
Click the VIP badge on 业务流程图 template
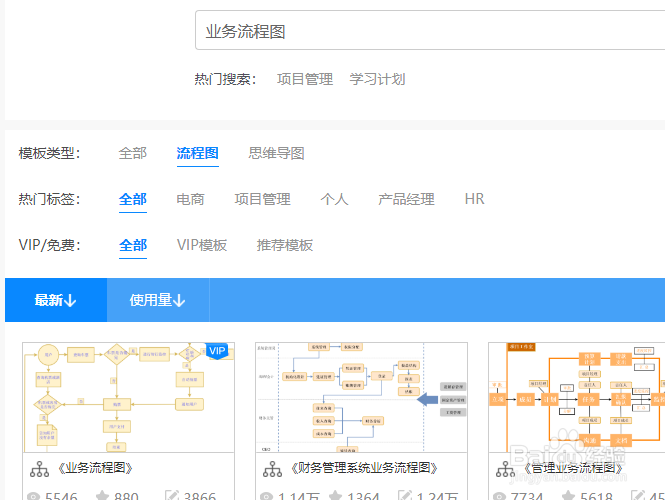(217, 351)
